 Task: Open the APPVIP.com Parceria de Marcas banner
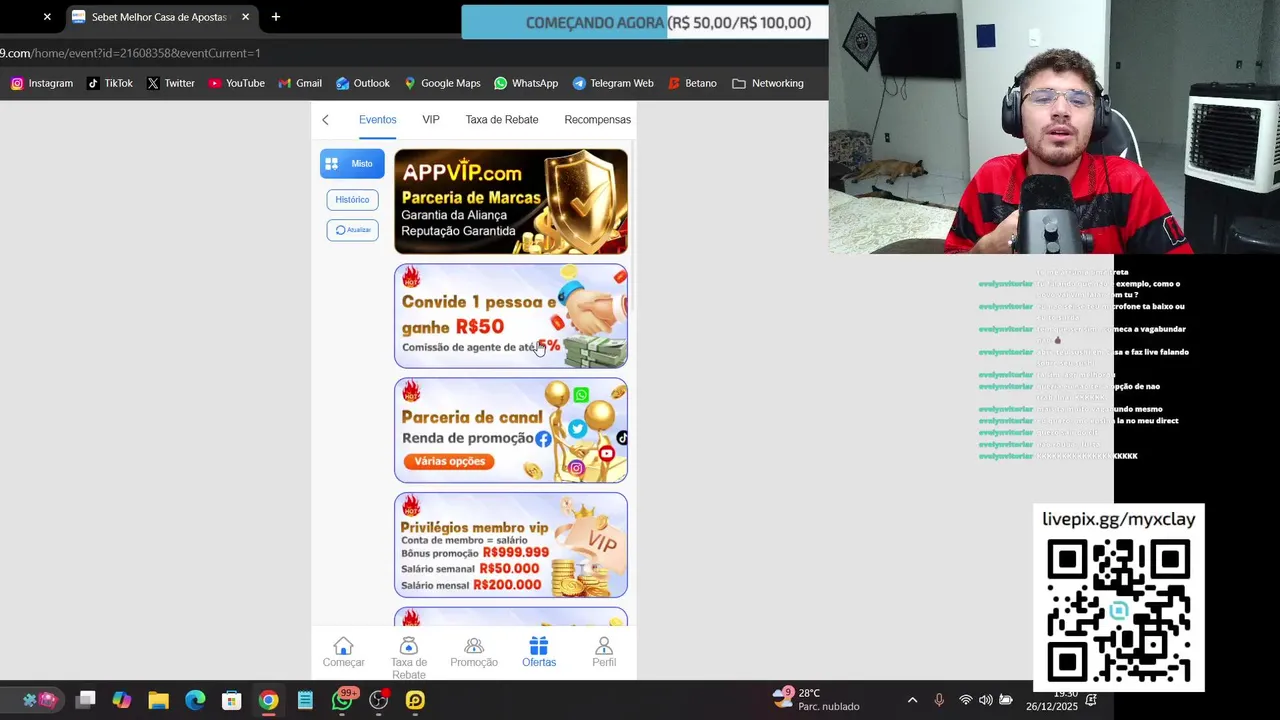click(511, 202)
